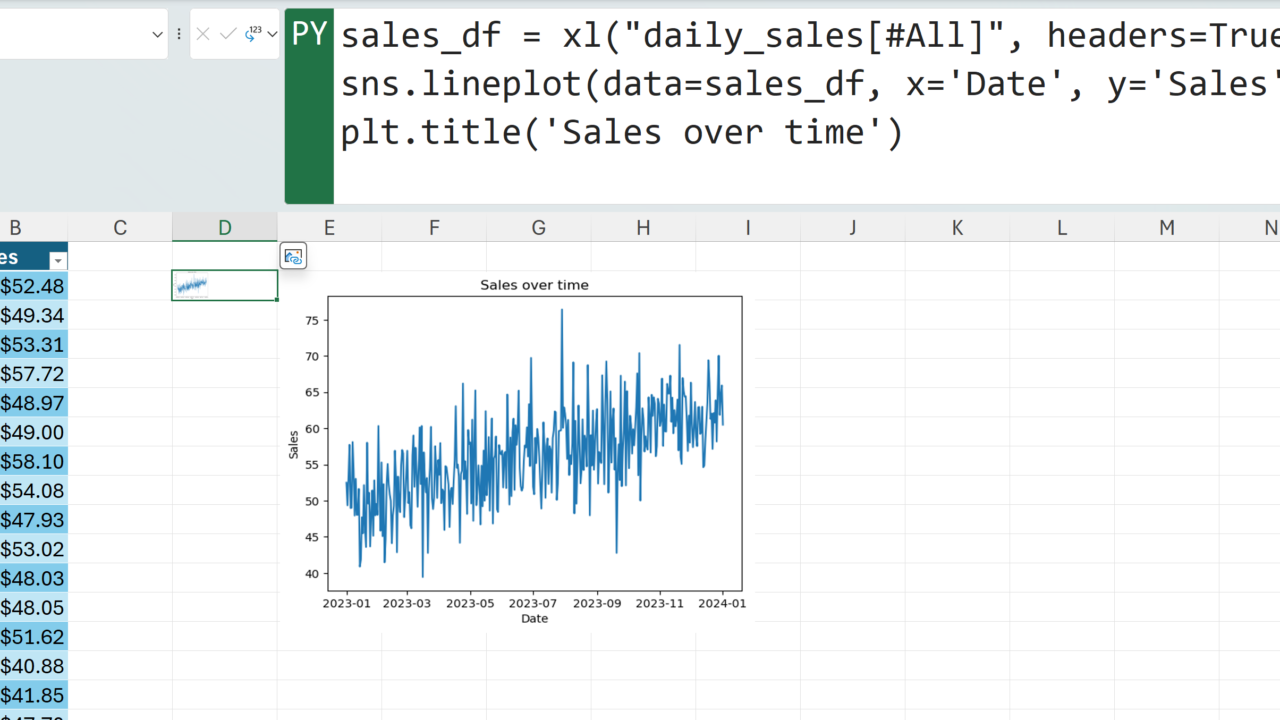Select the cell showing $41.85

tap(33, 695)
